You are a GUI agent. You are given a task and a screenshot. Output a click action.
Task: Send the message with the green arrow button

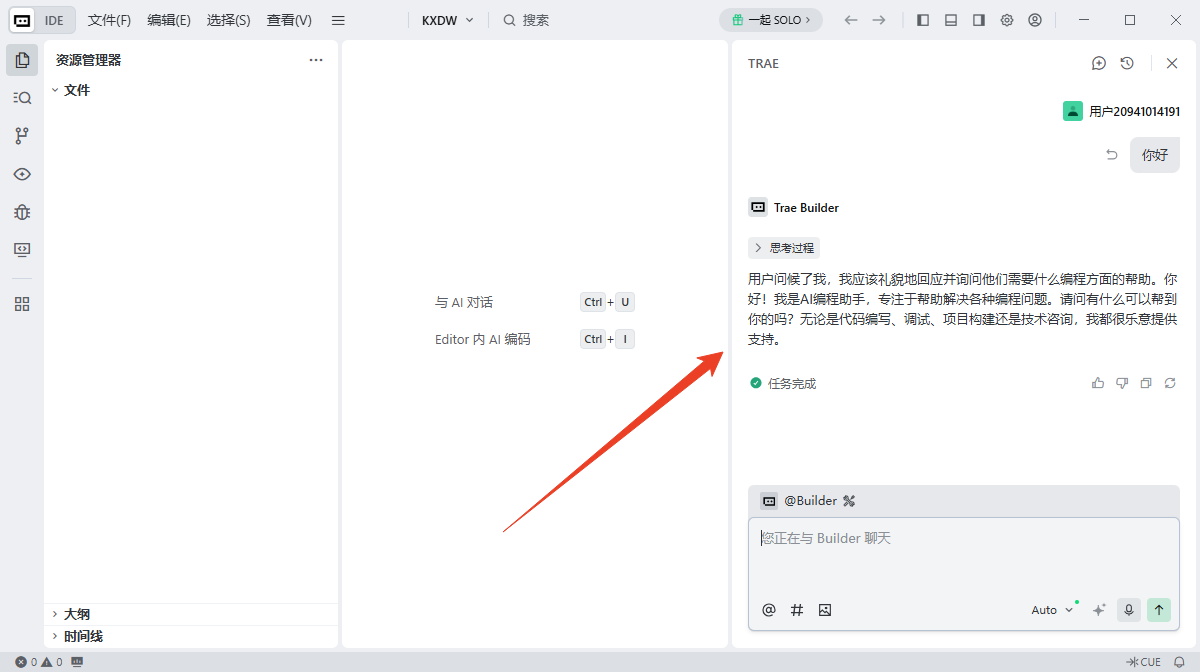pos(1159,609)
